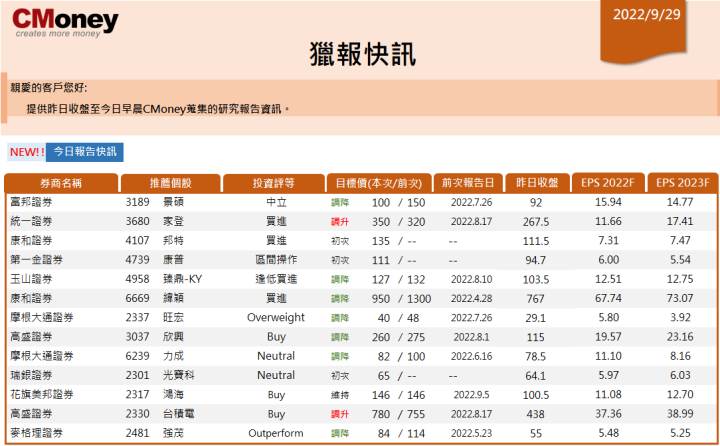Viewport: 720px width, 446px height.
Task: Click yesterday close value 438
Action: (535, 414)
